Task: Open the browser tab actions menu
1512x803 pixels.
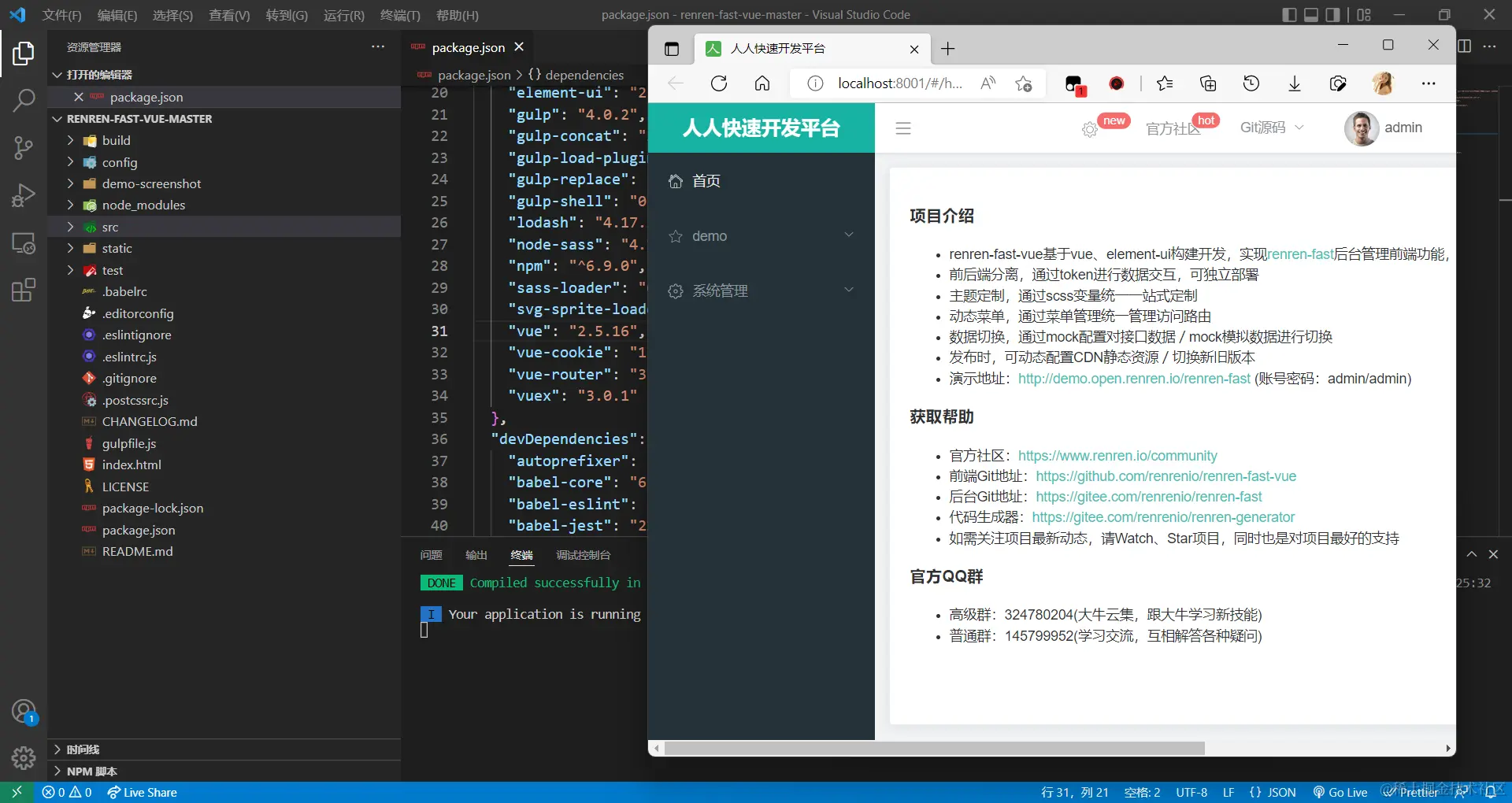Action: pyautogui.click(x=672, y=49)
